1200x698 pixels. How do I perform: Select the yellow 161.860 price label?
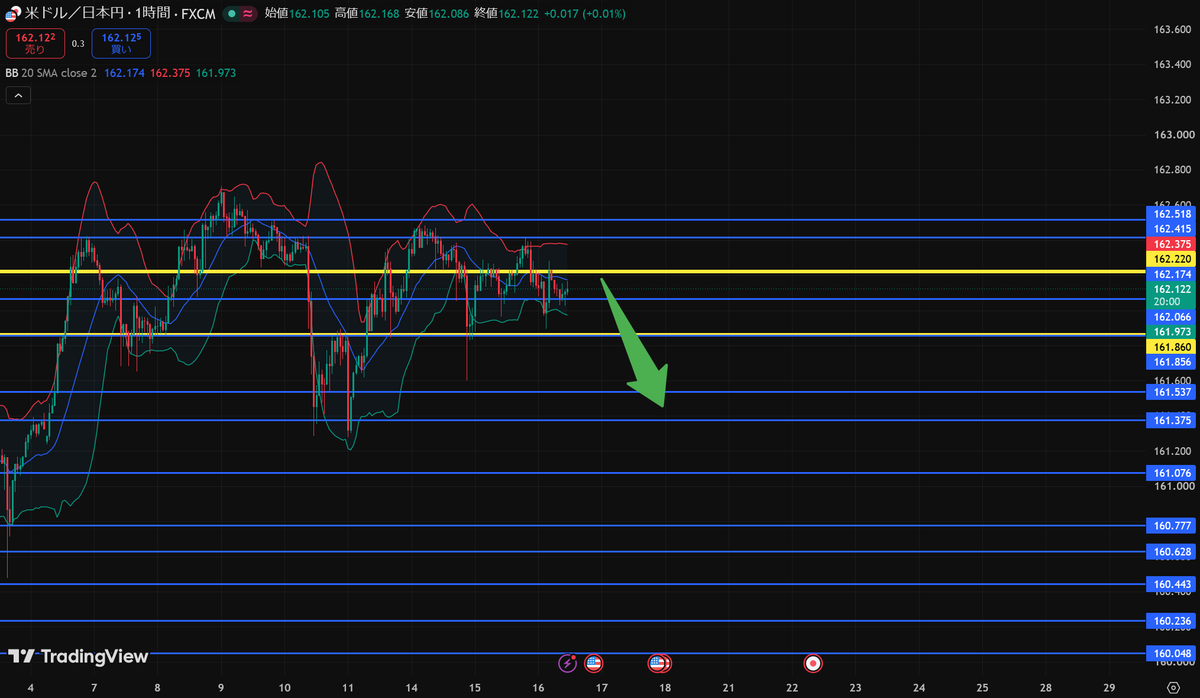[x=1172, y=346]
